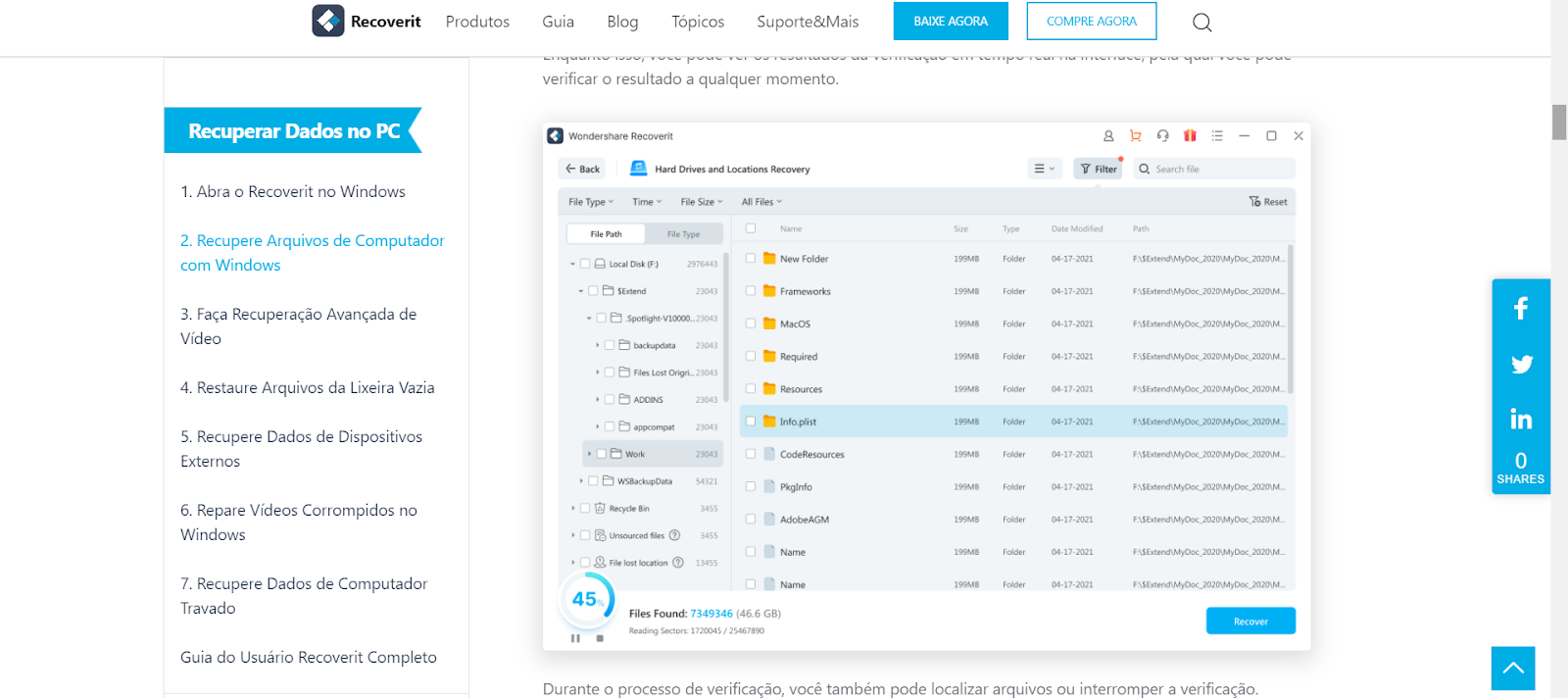Image resolution: width=1568 pixels, height=698 pixels.
Task: Open the All Files filter dropdown
Action: tap(761, 202)
